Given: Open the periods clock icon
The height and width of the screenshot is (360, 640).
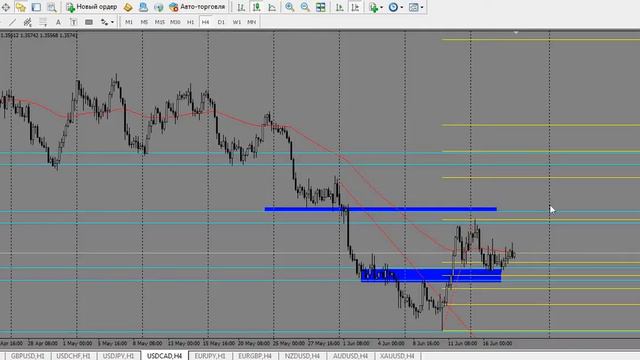Looking at the screenshot, I should (393, 7).
